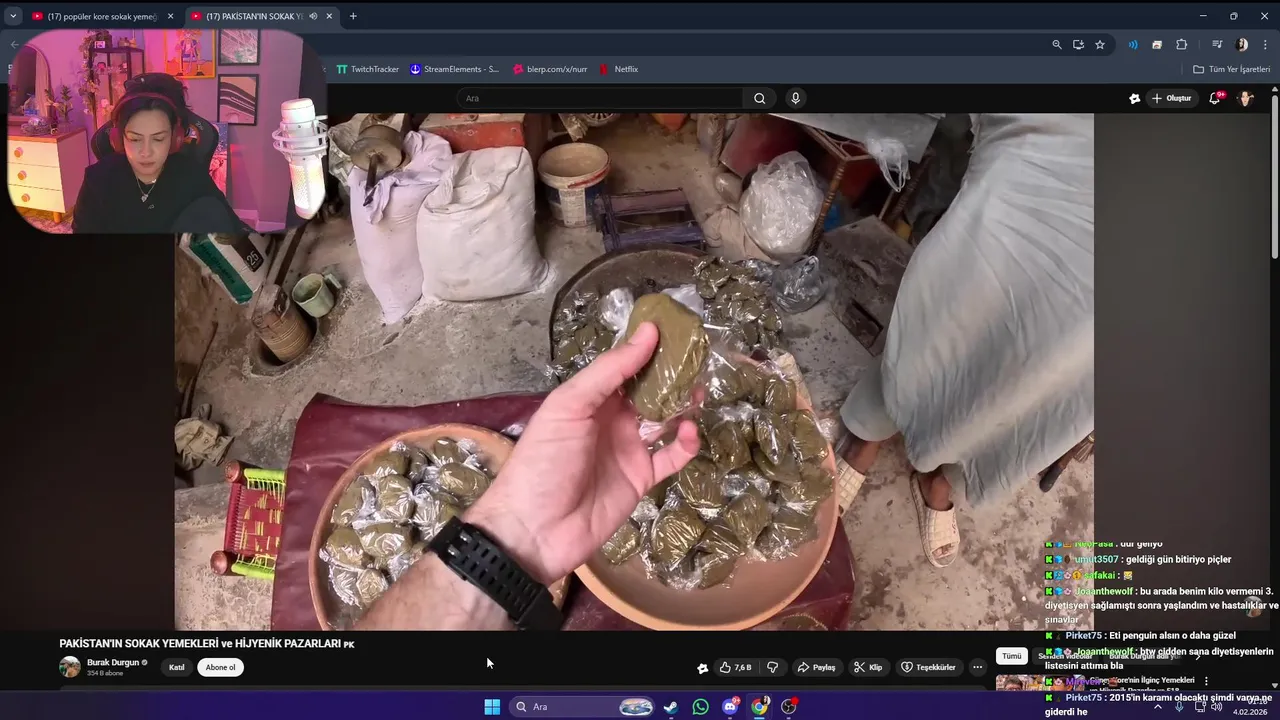Open Discord from the taskbar

coord(731,707)
